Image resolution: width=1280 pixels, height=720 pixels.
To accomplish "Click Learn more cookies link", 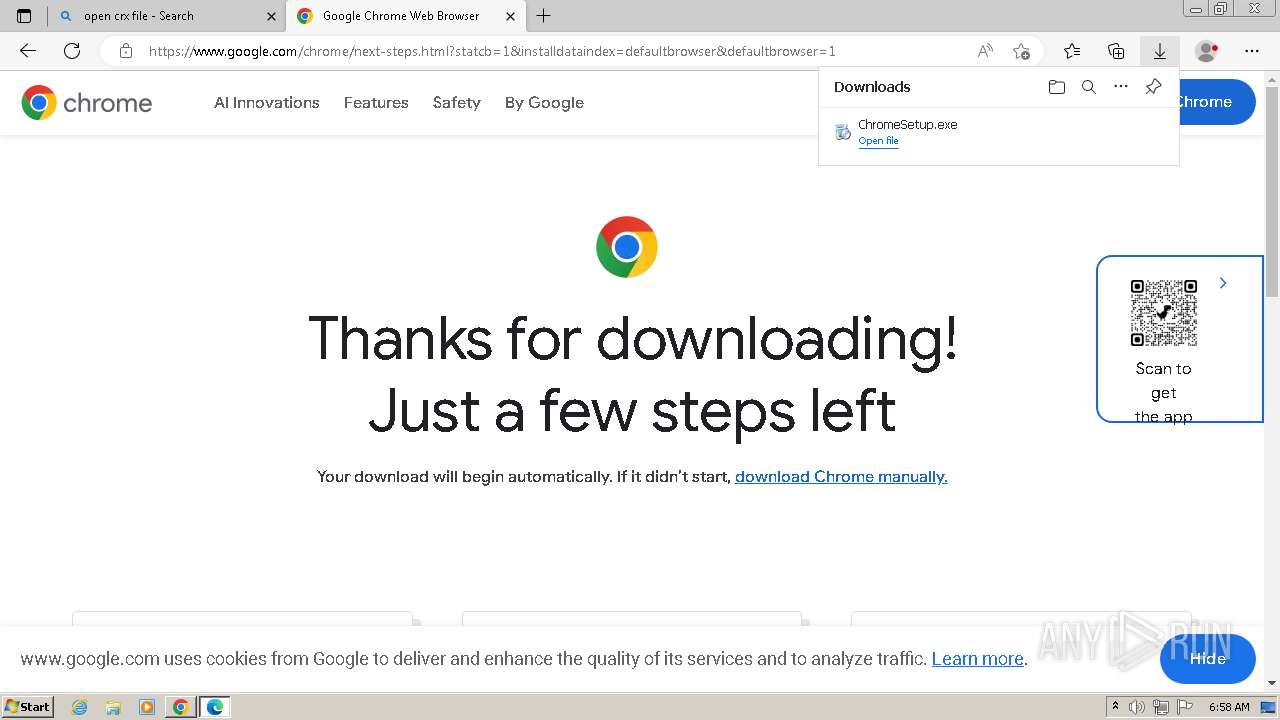I will coord(977,658).
